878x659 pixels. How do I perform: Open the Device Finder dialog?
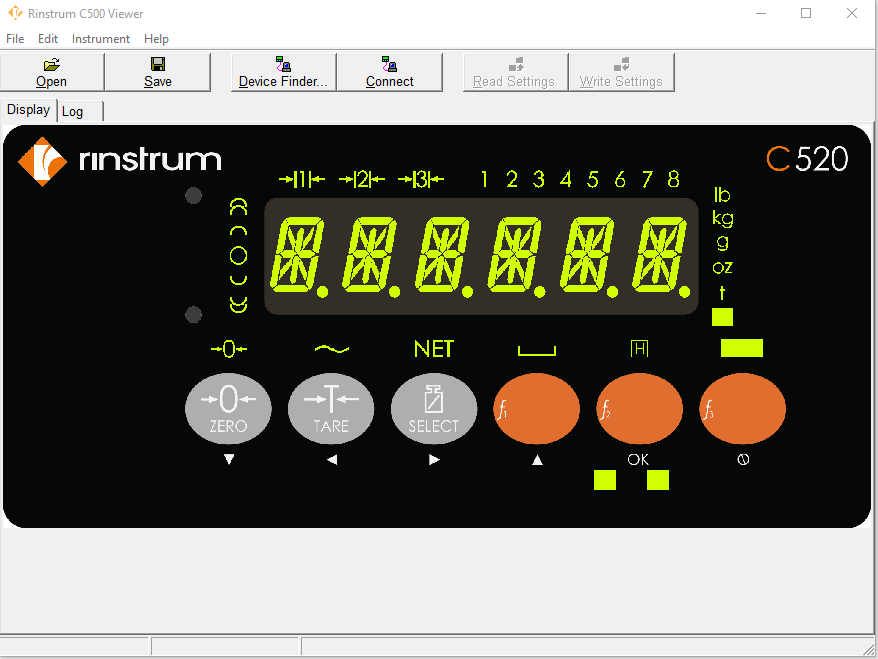[283, 72]
